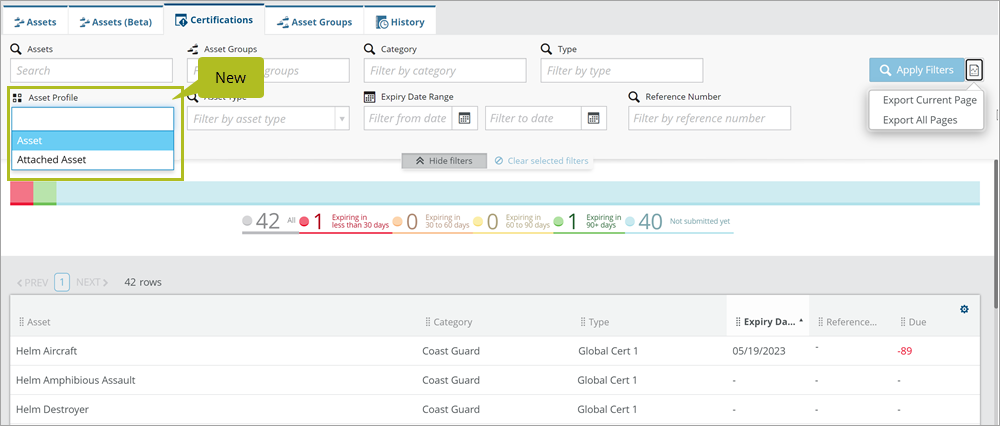Image resolution: width=1000 pixels, height=426 pixels.
Task: Choose Export Current Page
Action: tap(929, 100)
